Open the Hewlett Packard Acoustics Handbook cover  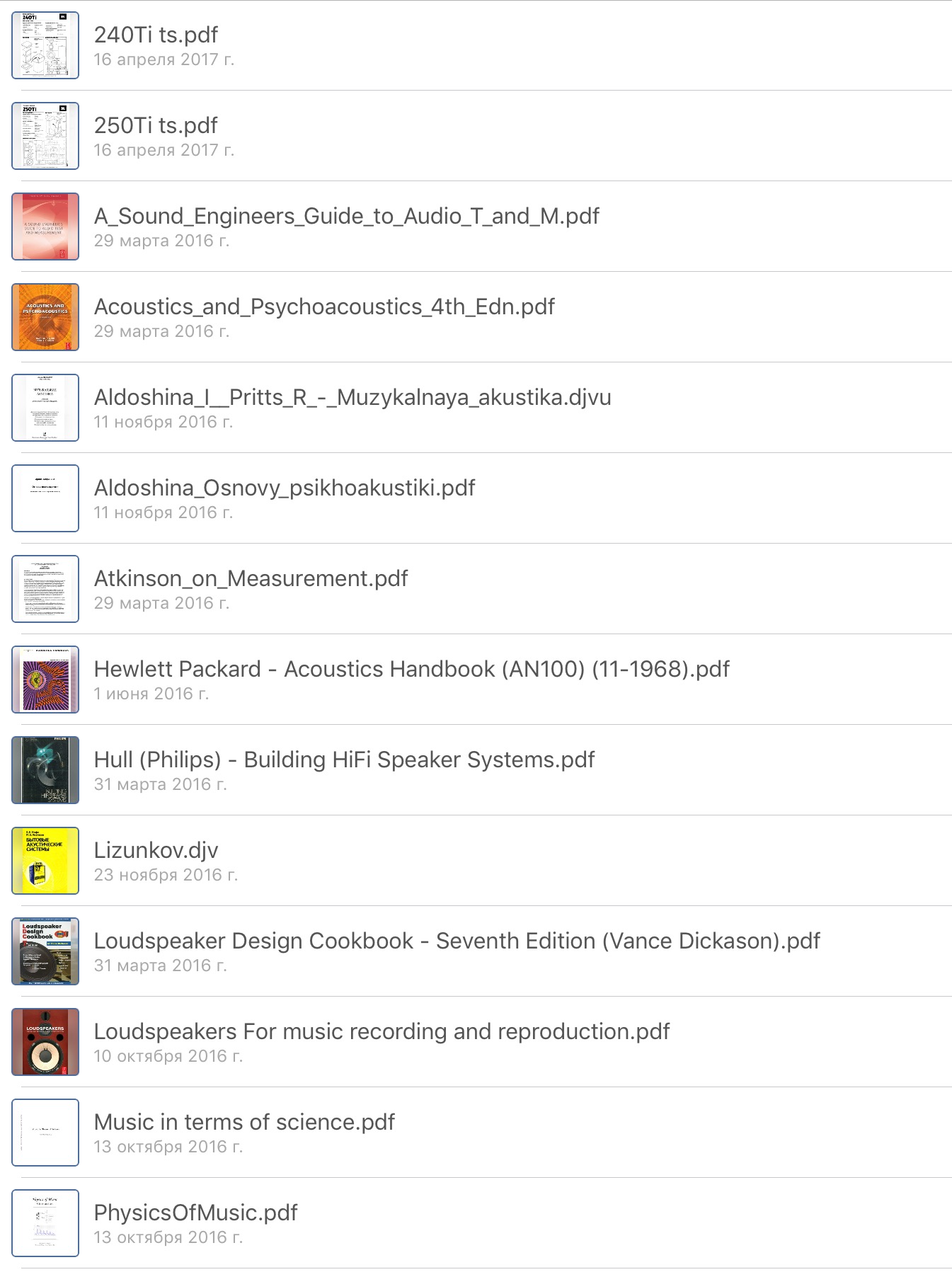tap(45, 680)
